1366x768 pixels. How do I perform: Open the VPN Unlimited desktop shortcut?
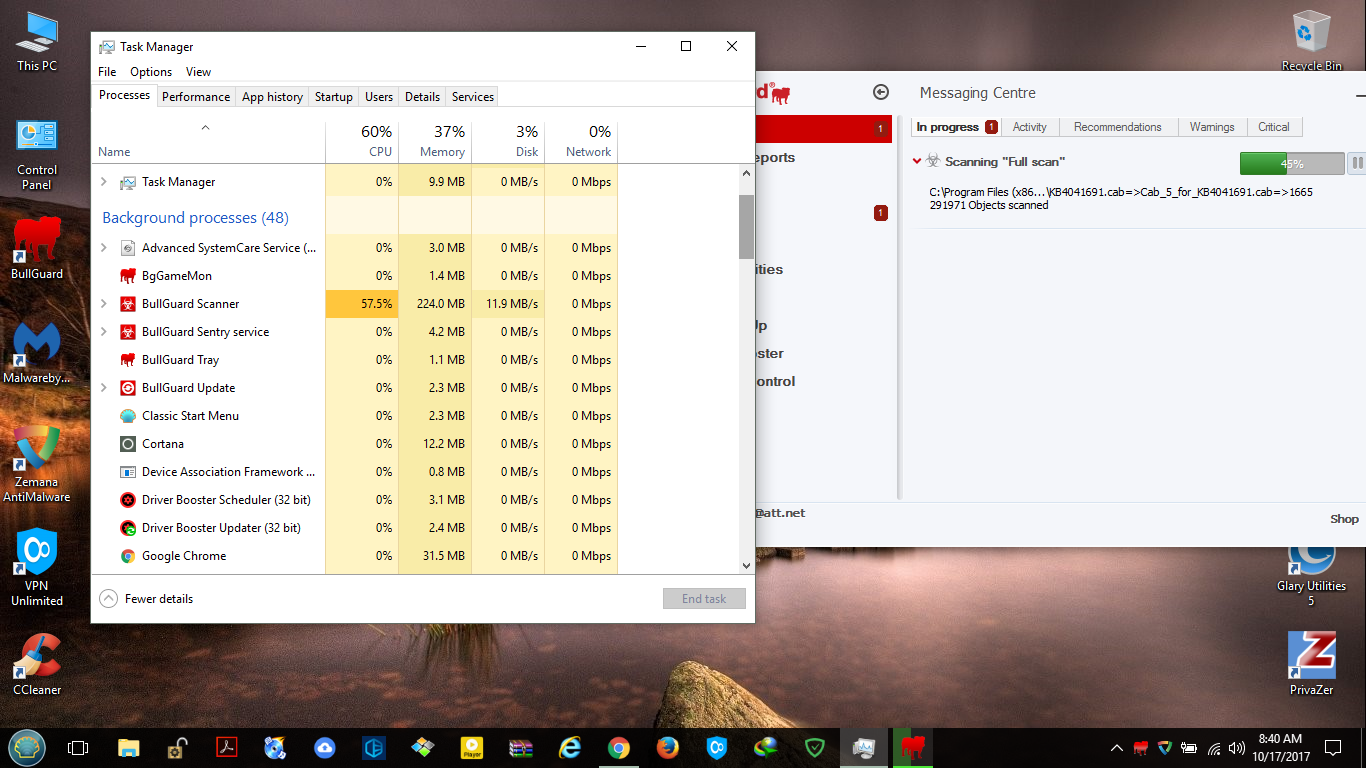coord(37,568)
